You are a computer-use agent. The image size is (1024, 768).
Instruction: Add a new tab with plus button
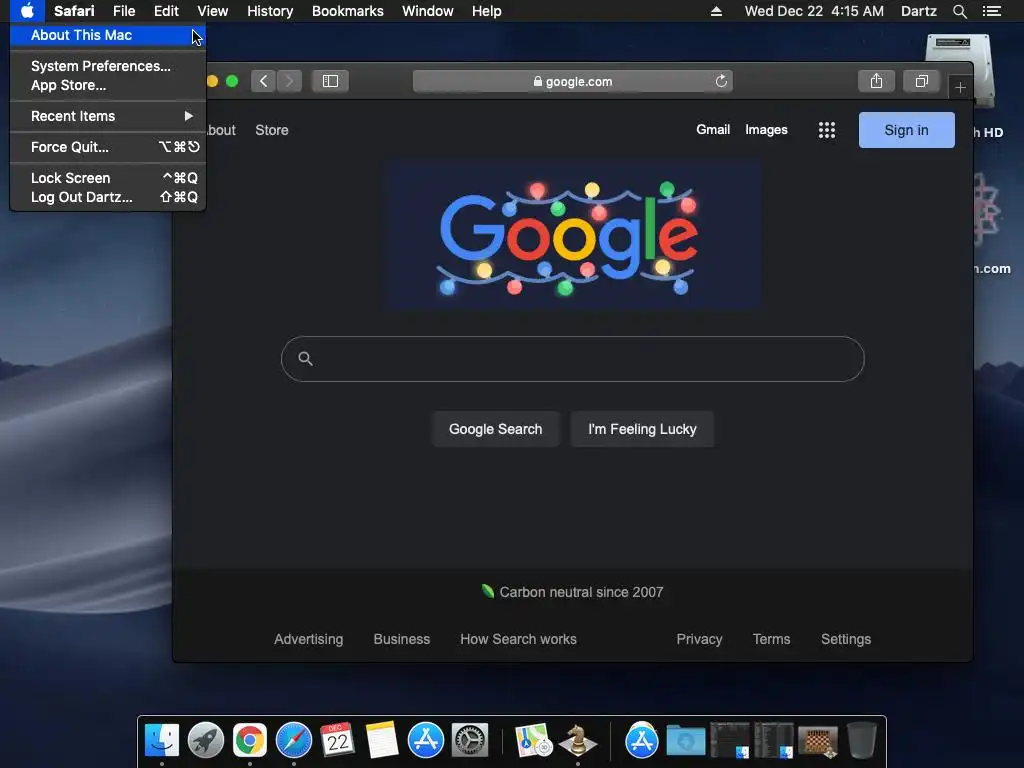[960, 88]
